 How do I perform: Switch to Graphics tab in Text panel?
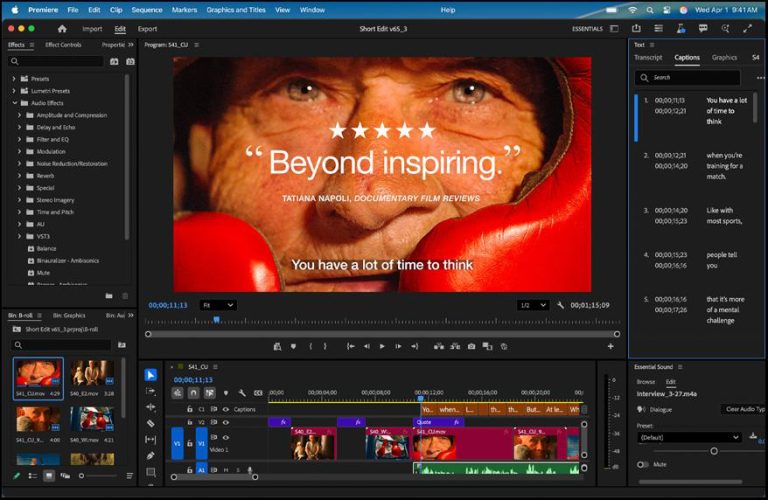pos(724,58)
